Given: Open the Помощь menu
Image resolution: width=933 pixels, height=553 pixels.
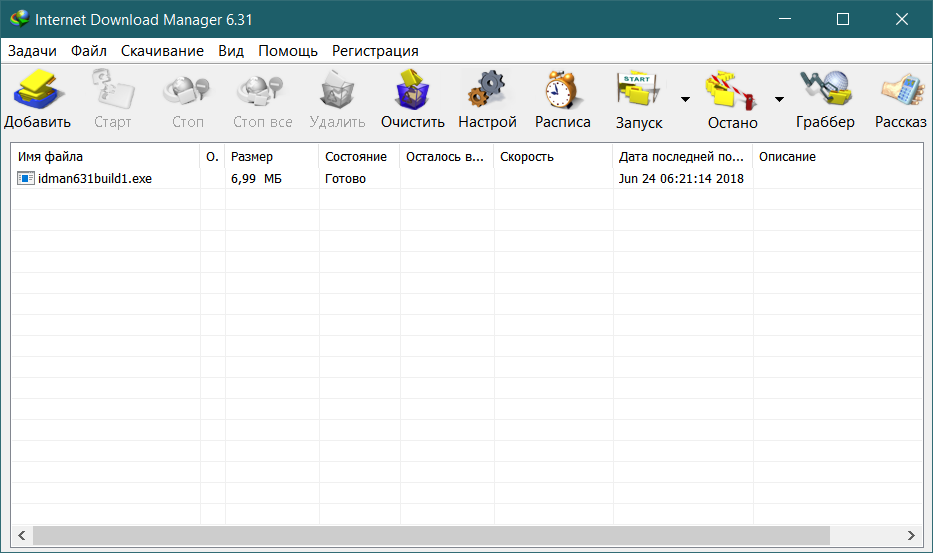Looking at the screenshot, I should coord(288,51).
